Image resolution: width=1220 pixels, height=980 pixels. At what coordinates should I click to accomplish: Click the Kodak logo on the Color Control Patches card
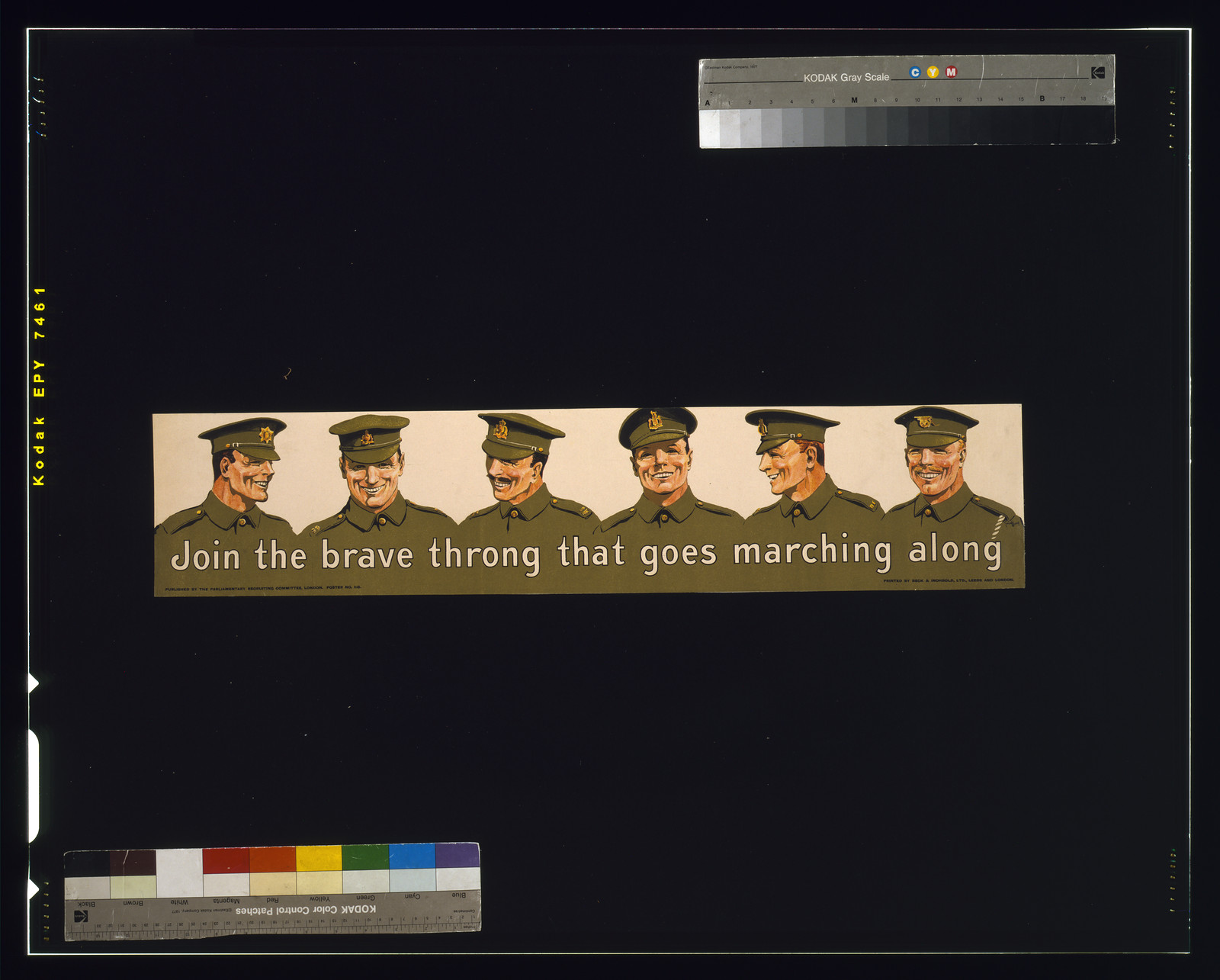pos(81,916)
